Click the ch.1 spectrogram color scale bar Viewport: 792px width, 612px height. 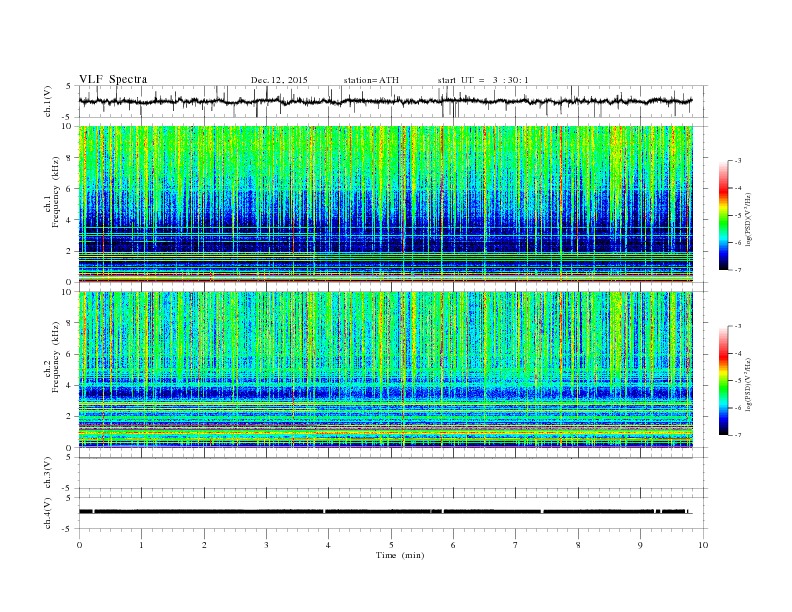click(723, 215)
